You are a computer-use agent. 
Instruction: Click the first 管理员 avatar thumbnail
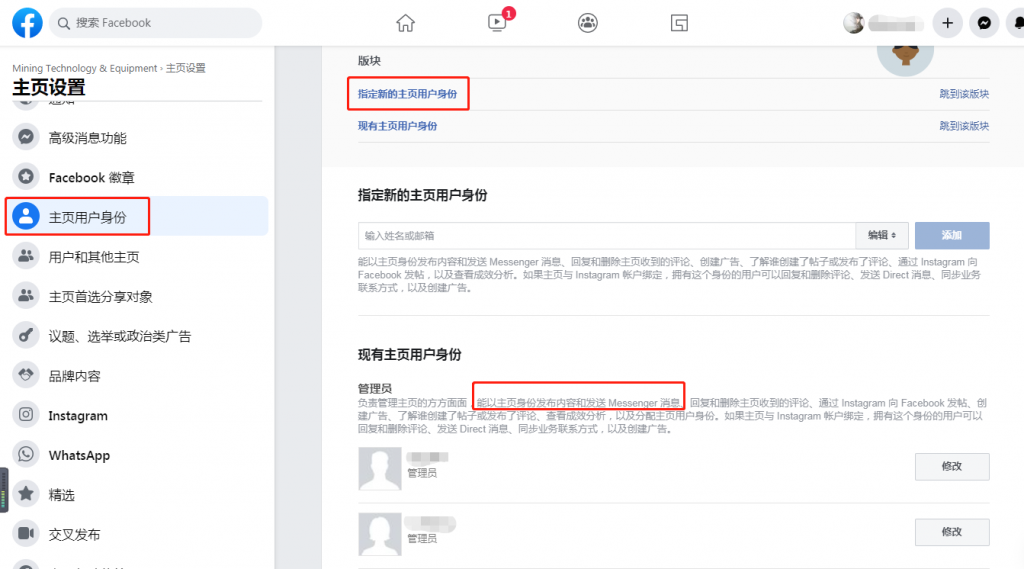tap(379, 468)
